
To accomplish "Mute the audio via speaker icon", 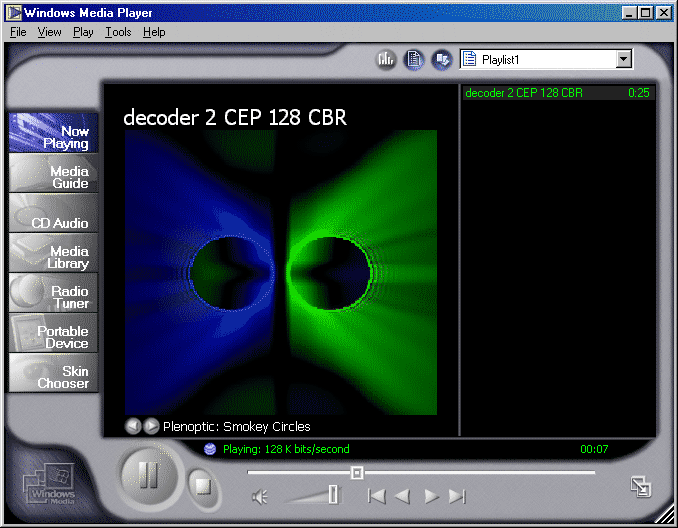I will pos(259,496).
